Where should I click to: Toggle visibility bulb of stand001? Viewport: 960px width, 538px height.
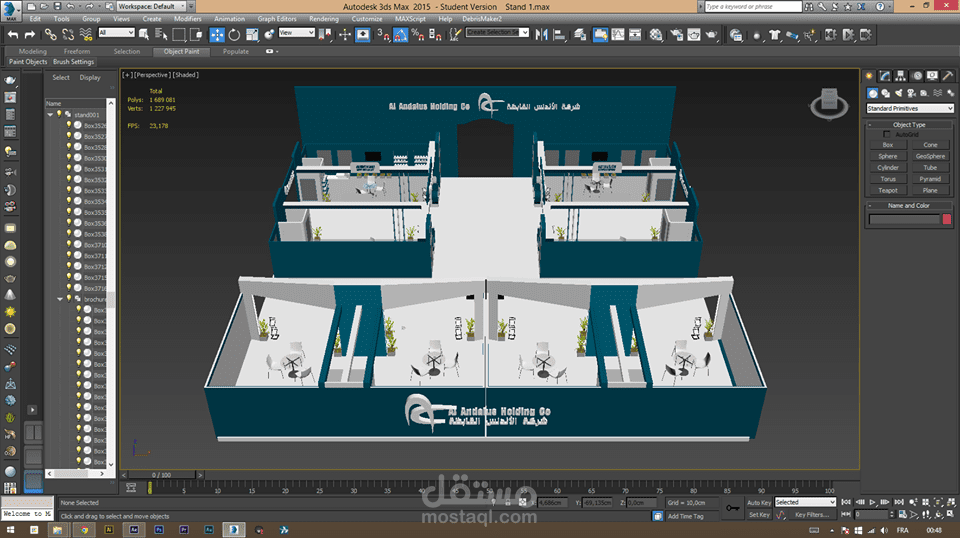(x=59, y=114)
